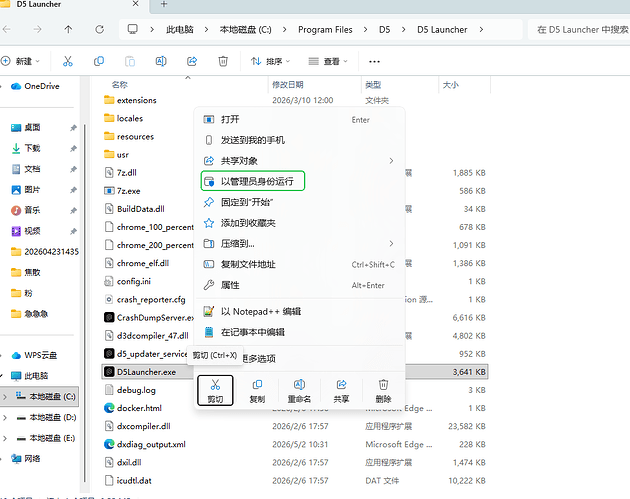Image resolution: width=630 pixels, height=499 pixels.
Task: Open new tab with plus button
Action: point(164,4)
